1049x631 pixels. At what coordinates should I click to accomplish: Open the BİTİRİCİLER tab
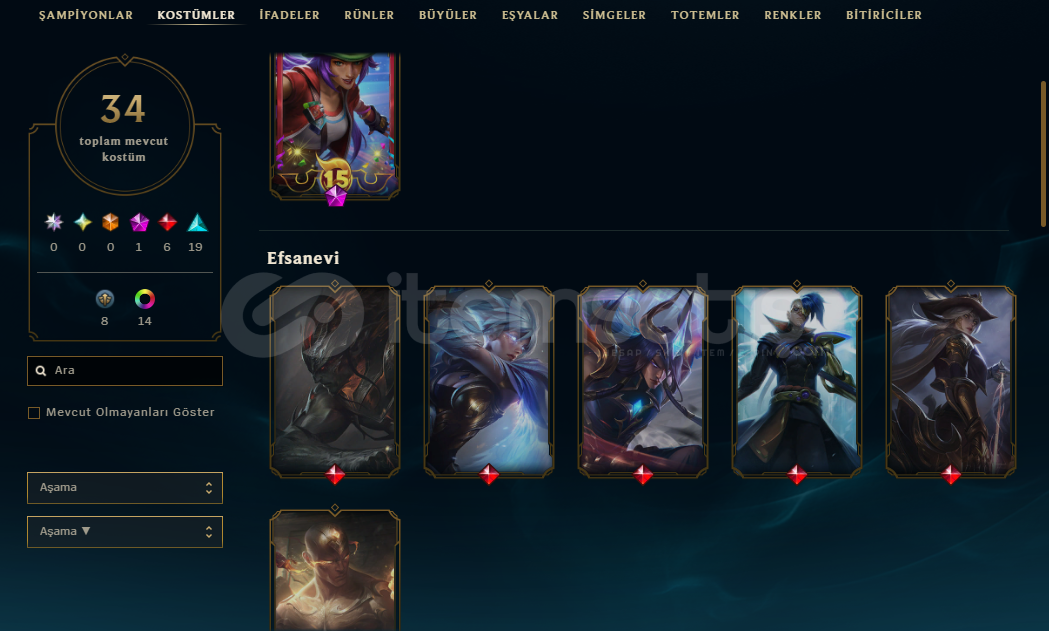pyautogui.click(x=884, y=15)
